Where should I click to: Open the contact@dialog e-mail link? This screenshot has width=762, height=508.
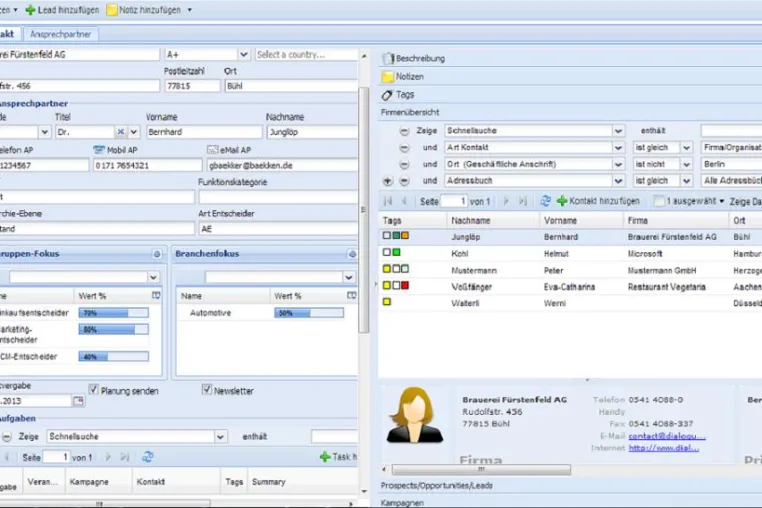point(667,436)
